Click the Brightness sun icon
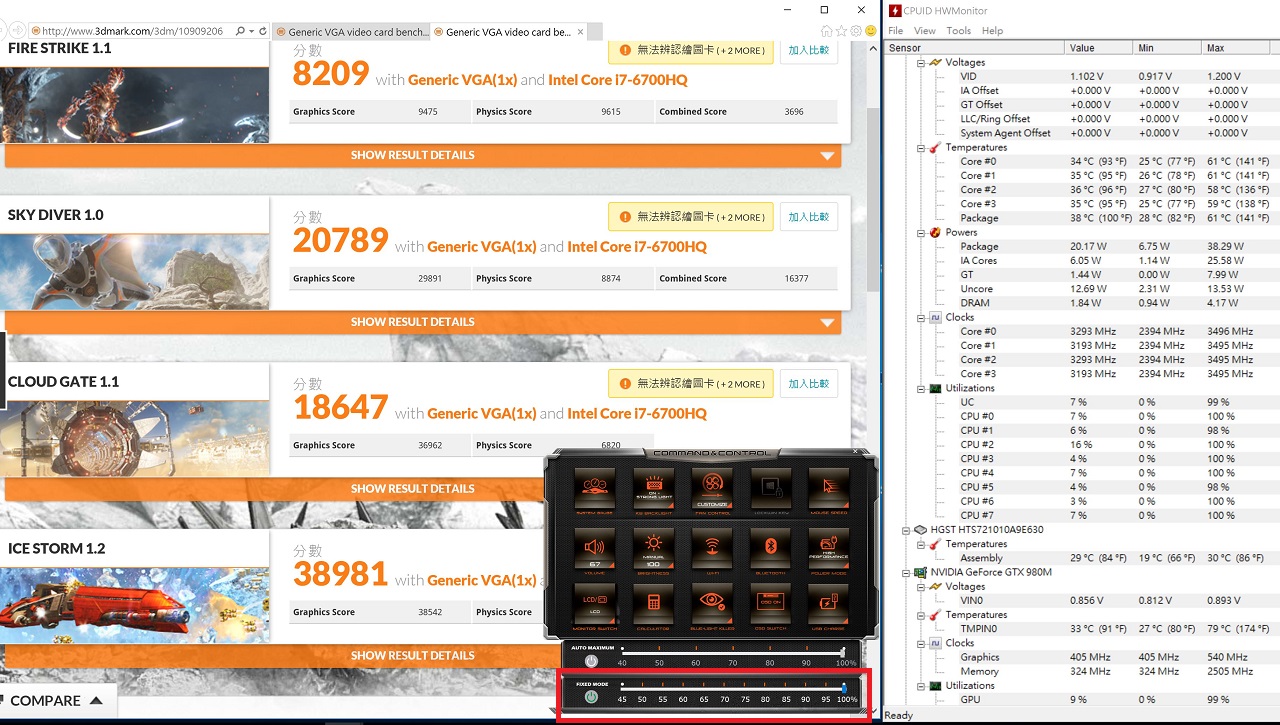 (653, 547)
